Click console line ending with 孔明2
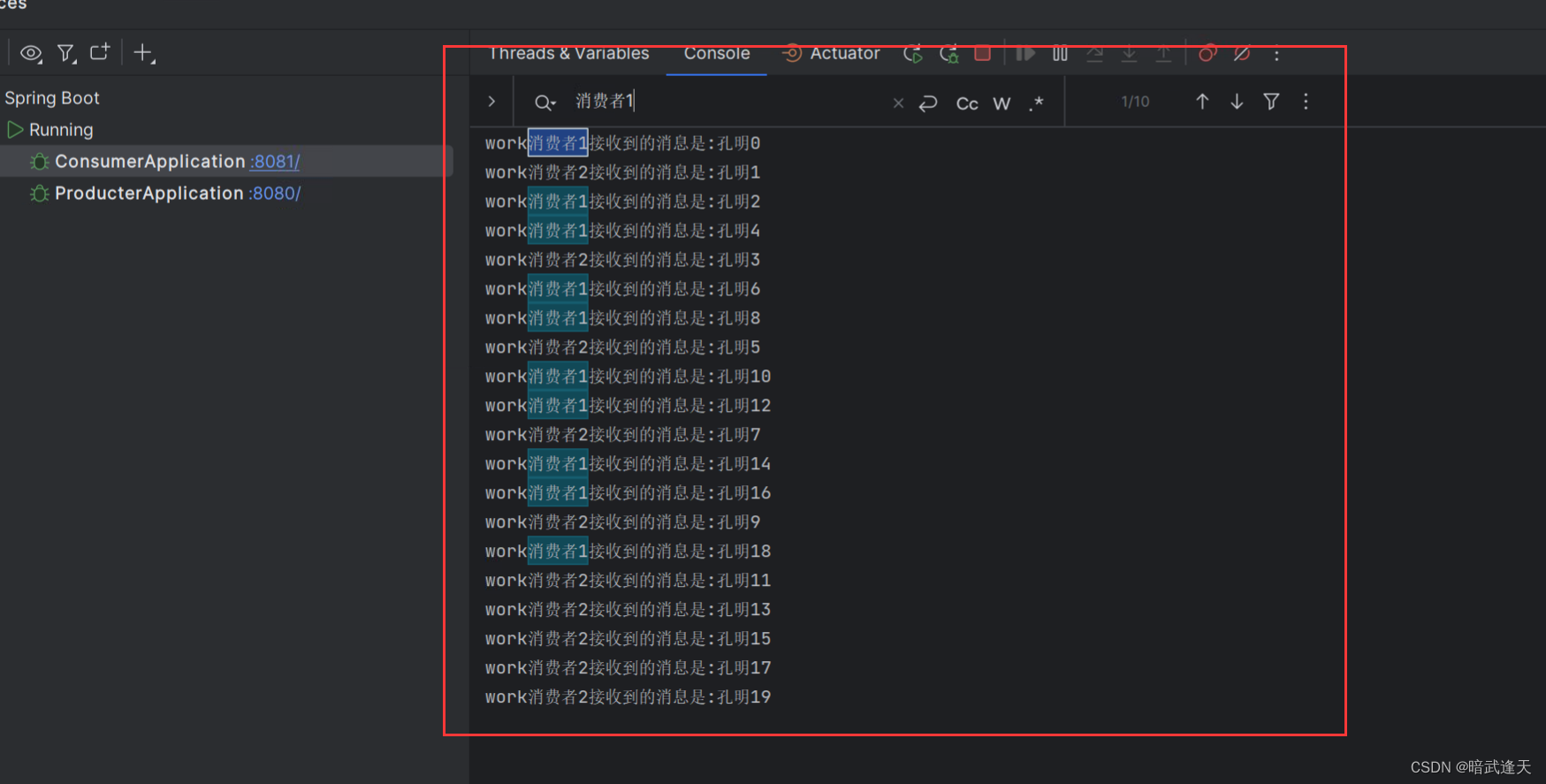The height and width of the screenshot is (784, 1546). (622, 202)
